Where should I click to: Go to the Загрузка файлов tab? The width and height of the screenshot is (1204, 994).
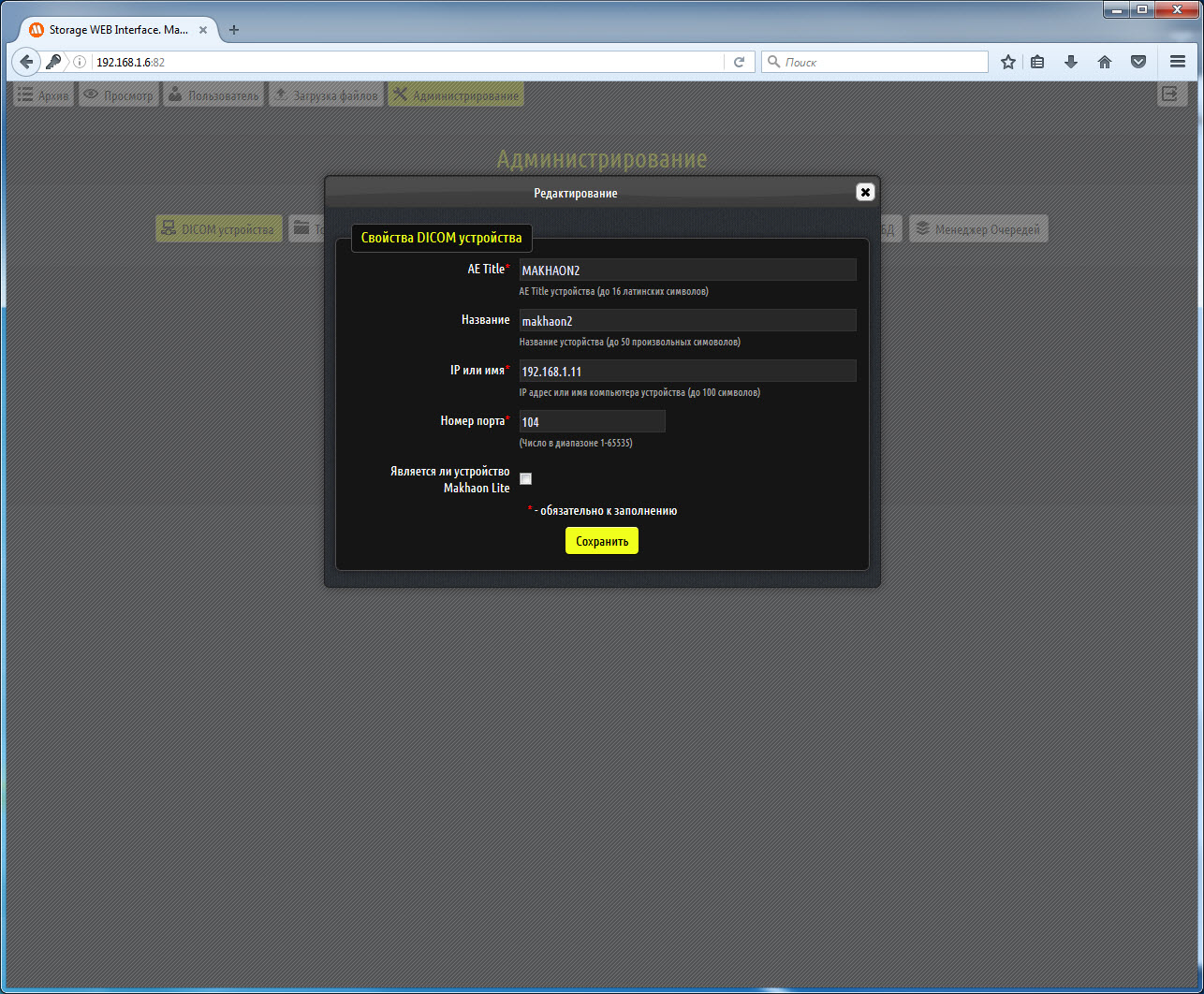[327, 95]
